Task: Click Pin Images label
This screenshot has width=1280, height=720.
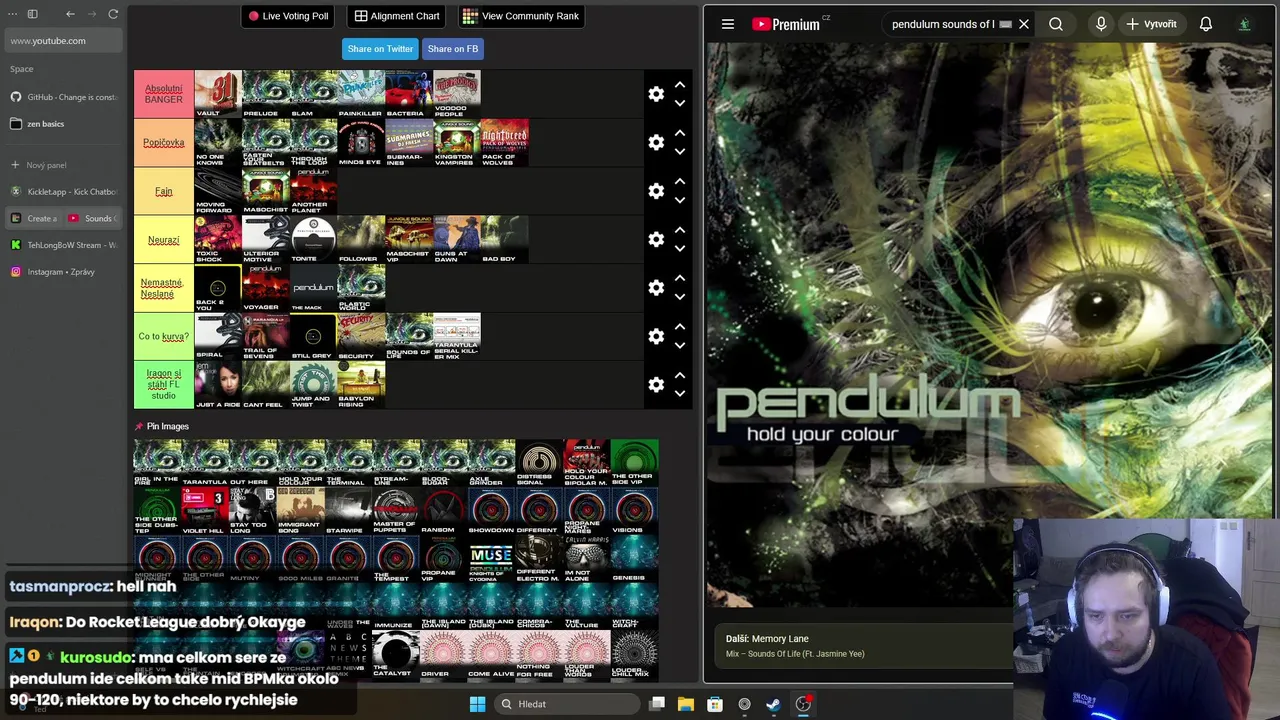Action: pos(167,426)
